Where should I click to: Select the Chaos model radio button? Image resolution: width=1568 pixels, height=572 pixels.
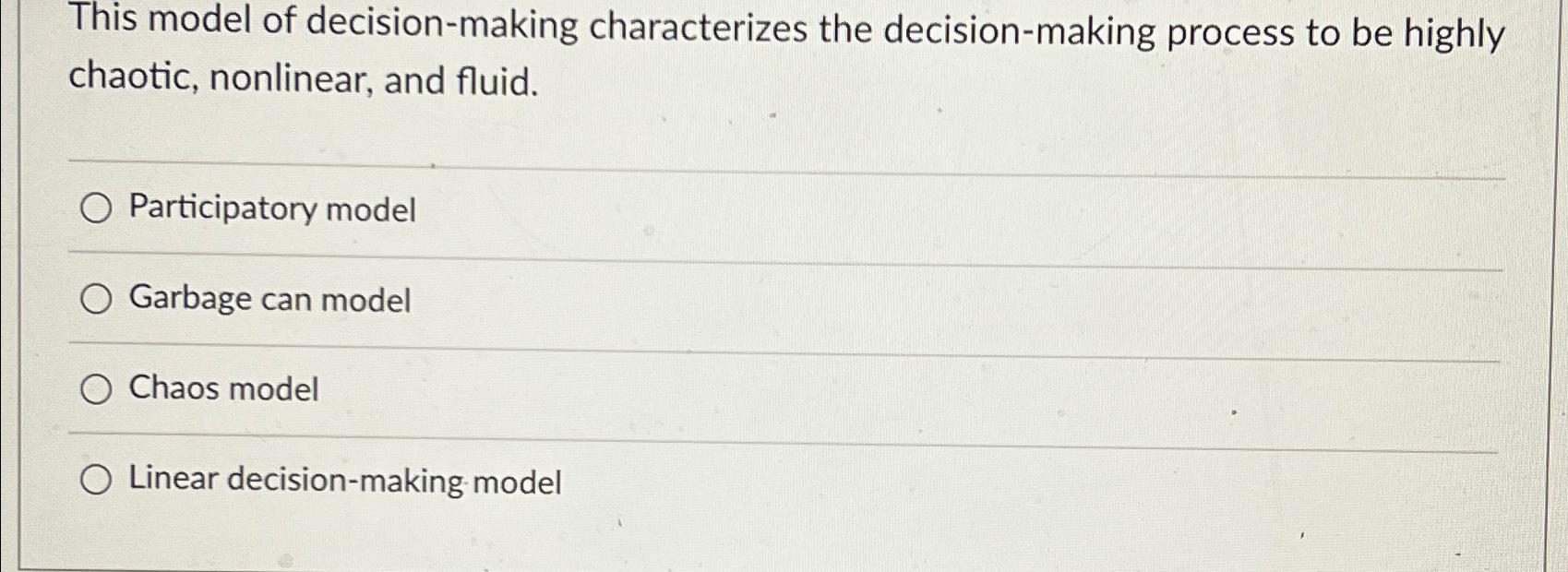pyautogui.click(x=96, y=388)
